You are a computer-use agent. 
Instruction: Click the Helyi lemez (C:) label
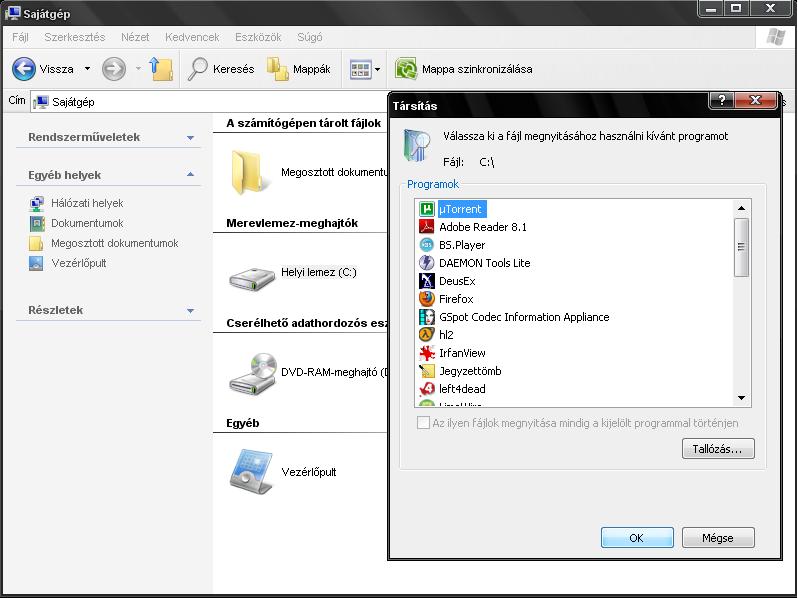tap(319, 272)
